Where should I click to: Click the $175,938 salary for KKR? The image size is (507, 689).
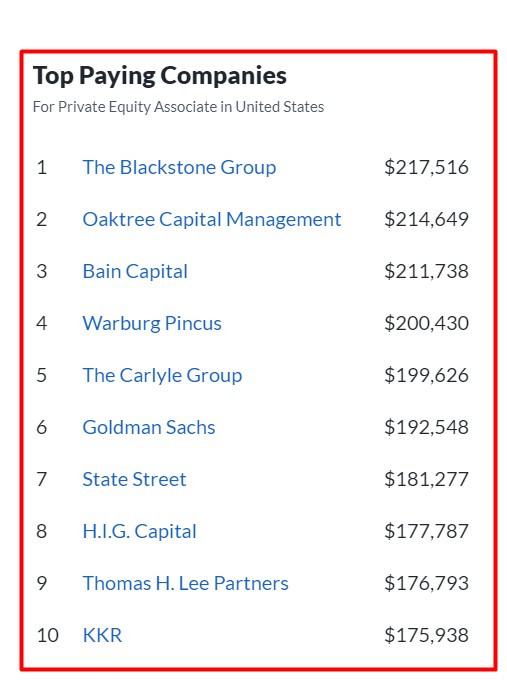click(x=426, y=635)
